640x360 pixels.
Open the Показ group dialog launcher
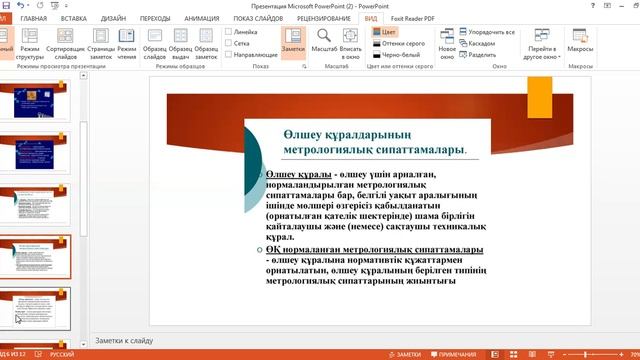(304, 66)
